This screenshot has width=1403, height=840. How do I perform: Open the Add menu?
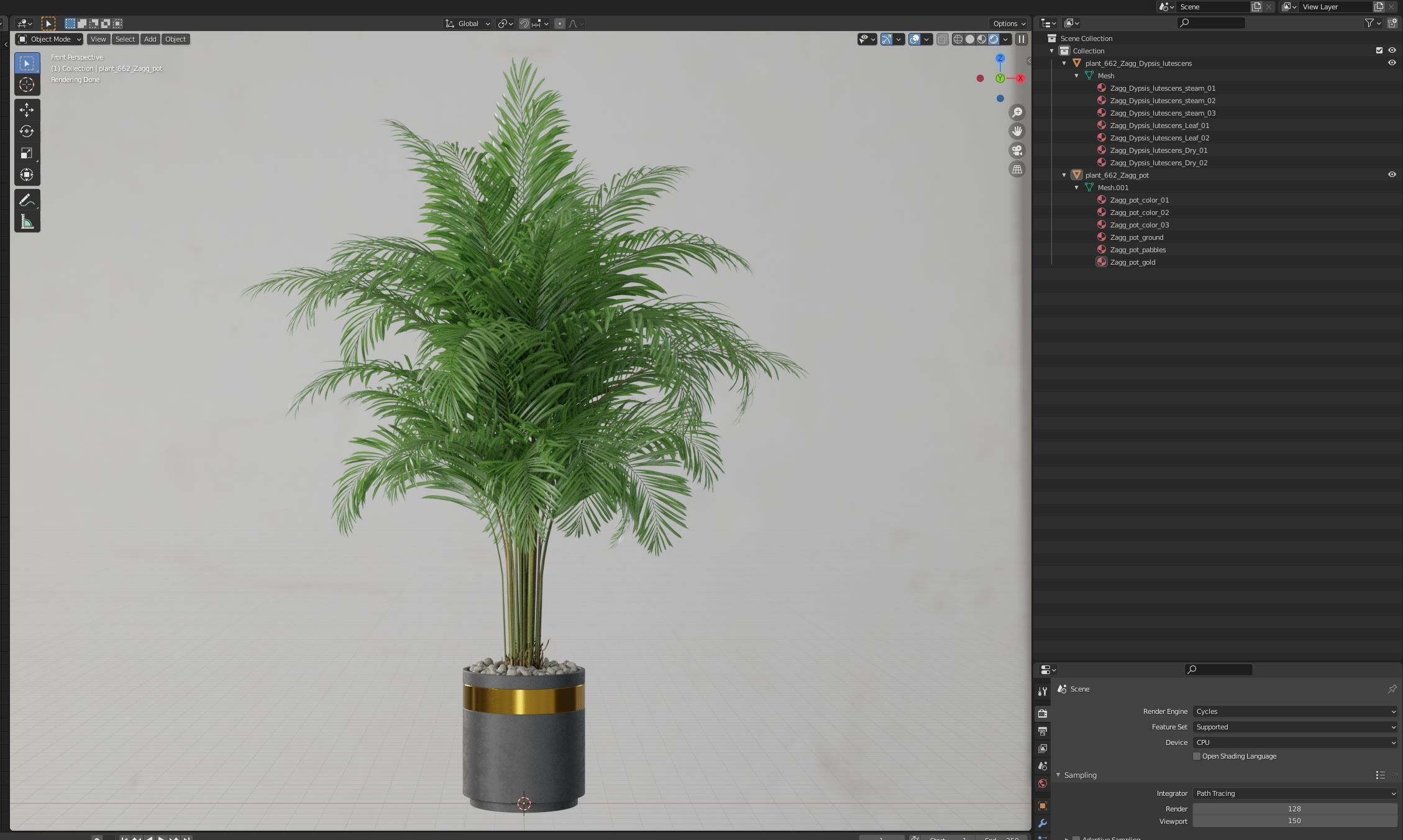(x=150, y=39)
